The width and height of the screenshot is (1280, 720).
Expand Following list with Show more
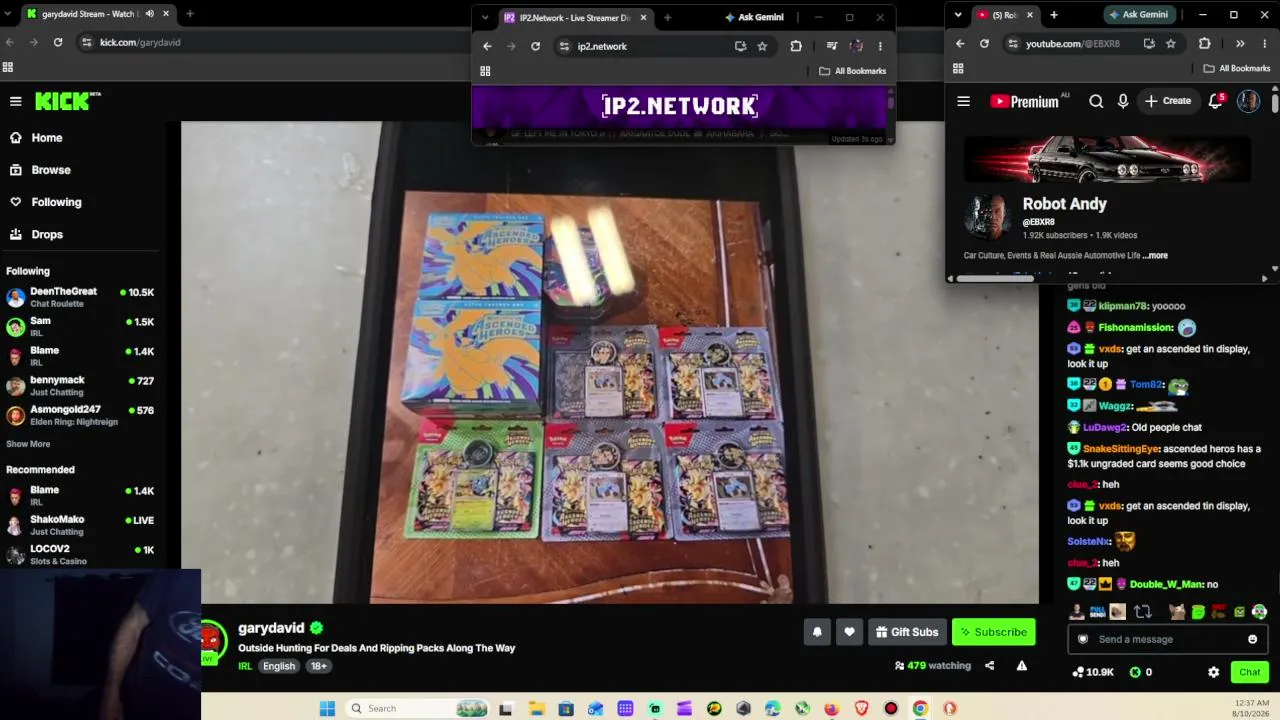(28, 444)
